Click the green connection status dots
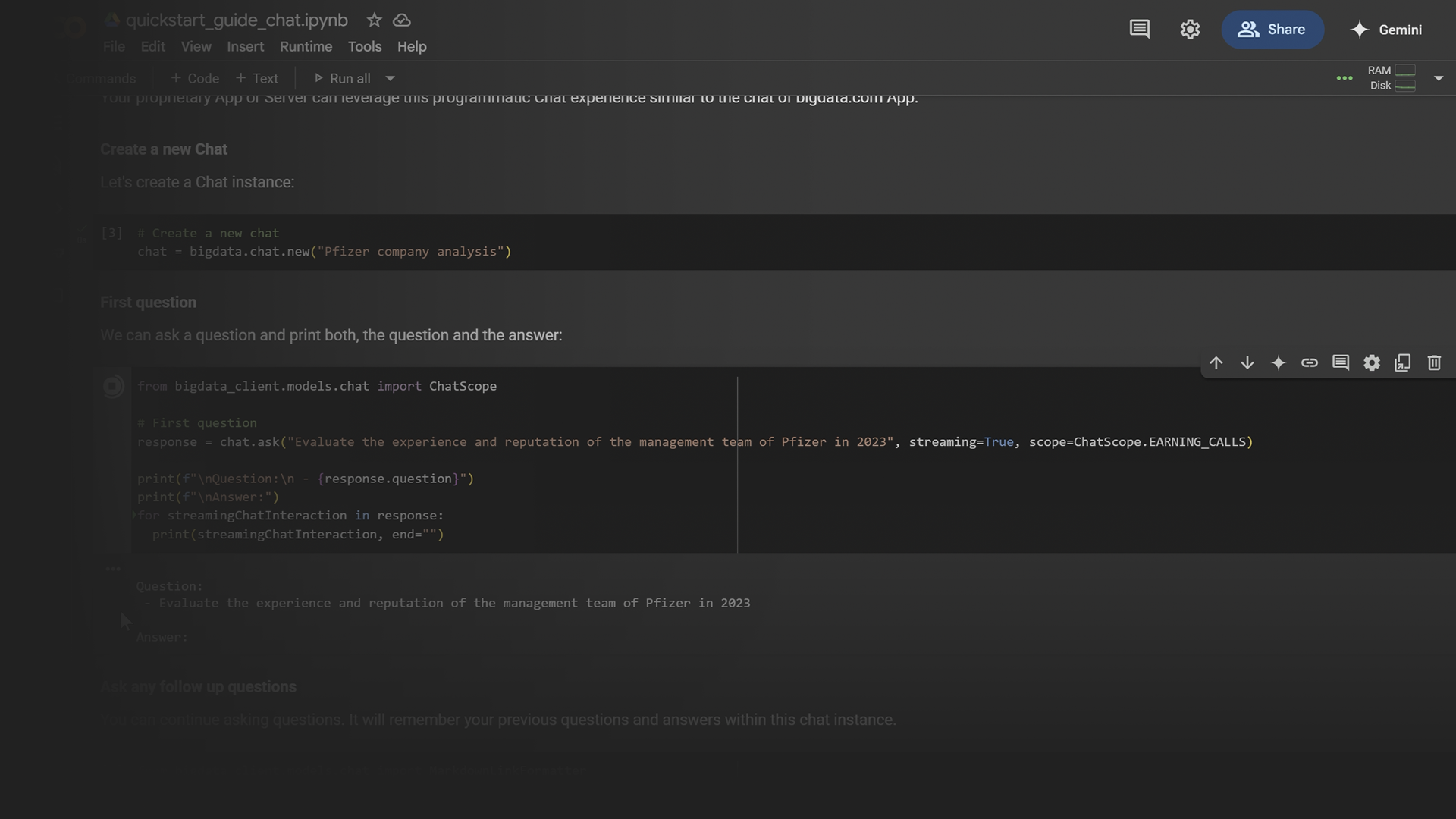Viewport: 1456px width, 819px height. click(1344, 78)
